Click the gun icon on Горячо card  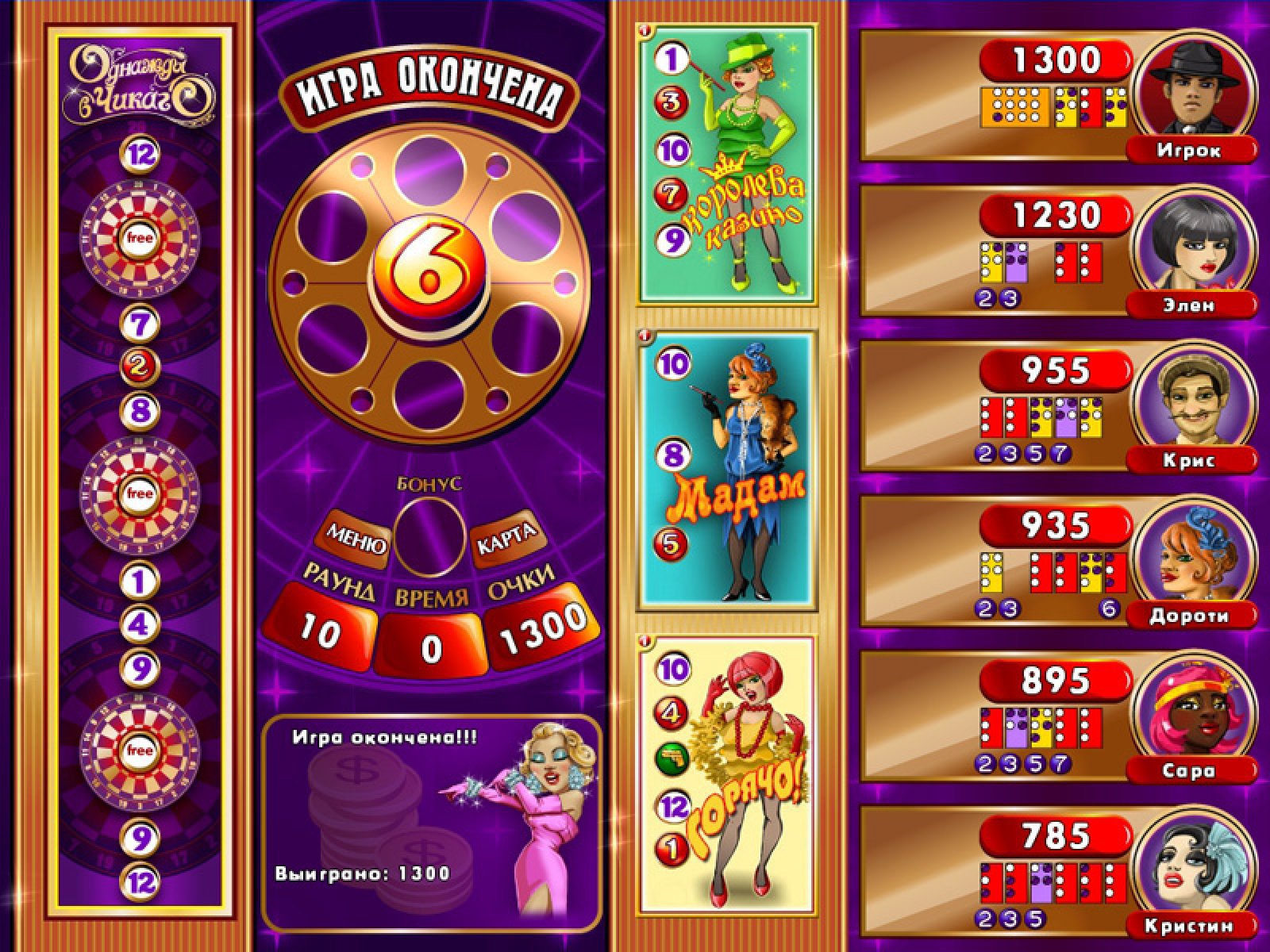tap(672, 758)
